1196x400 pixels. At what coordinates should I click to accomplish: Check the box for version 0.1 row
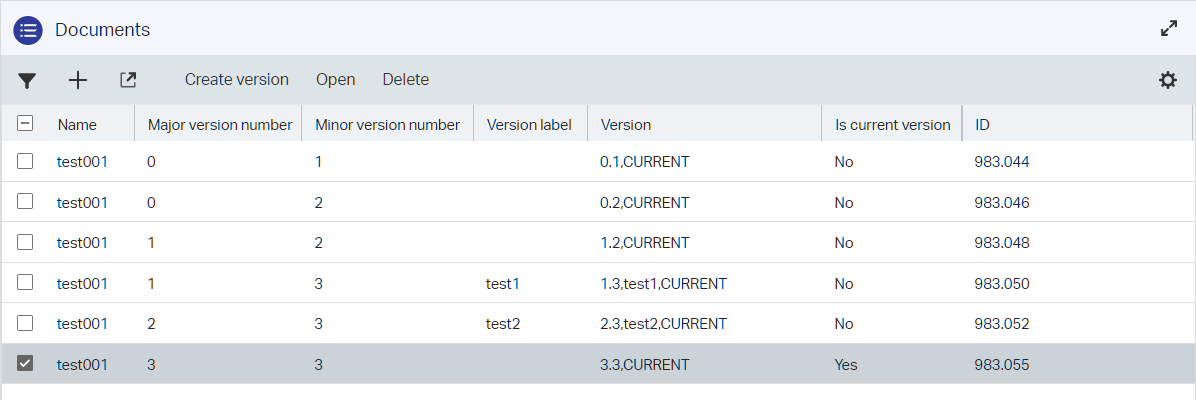click(26, 161)
